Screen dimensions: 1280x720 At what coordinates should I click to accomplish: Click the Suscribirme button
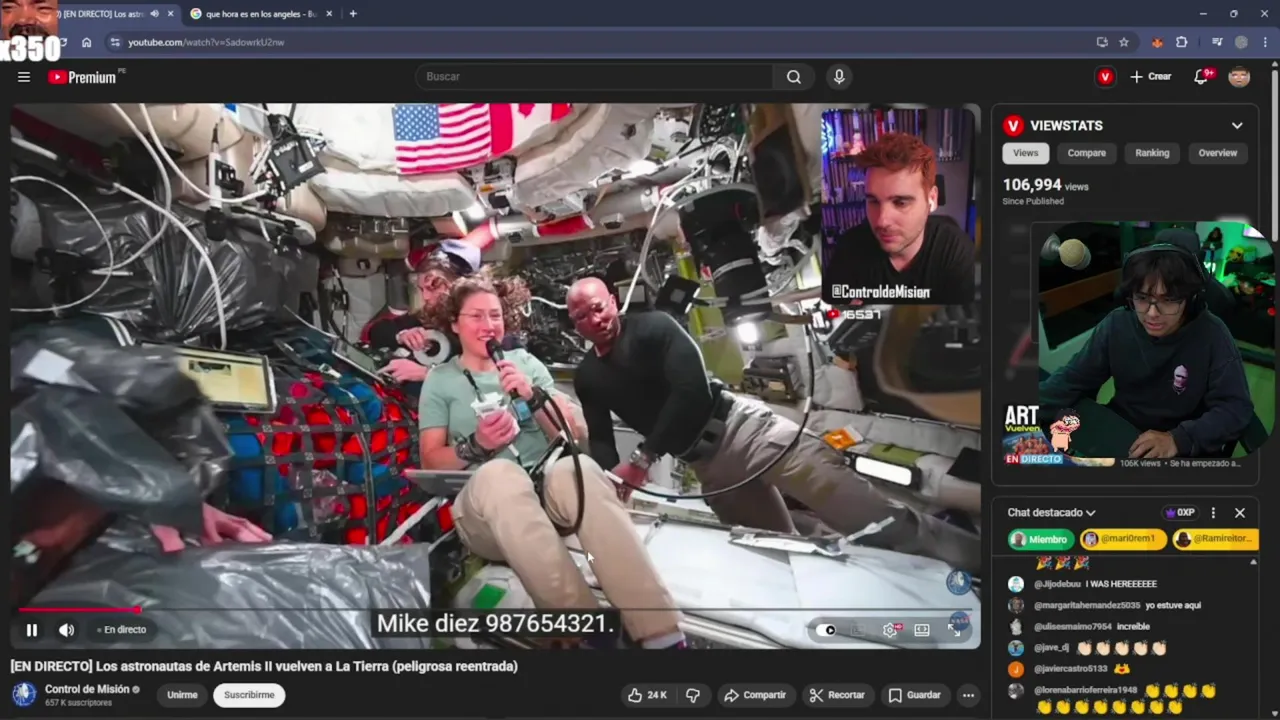[249, 695]
